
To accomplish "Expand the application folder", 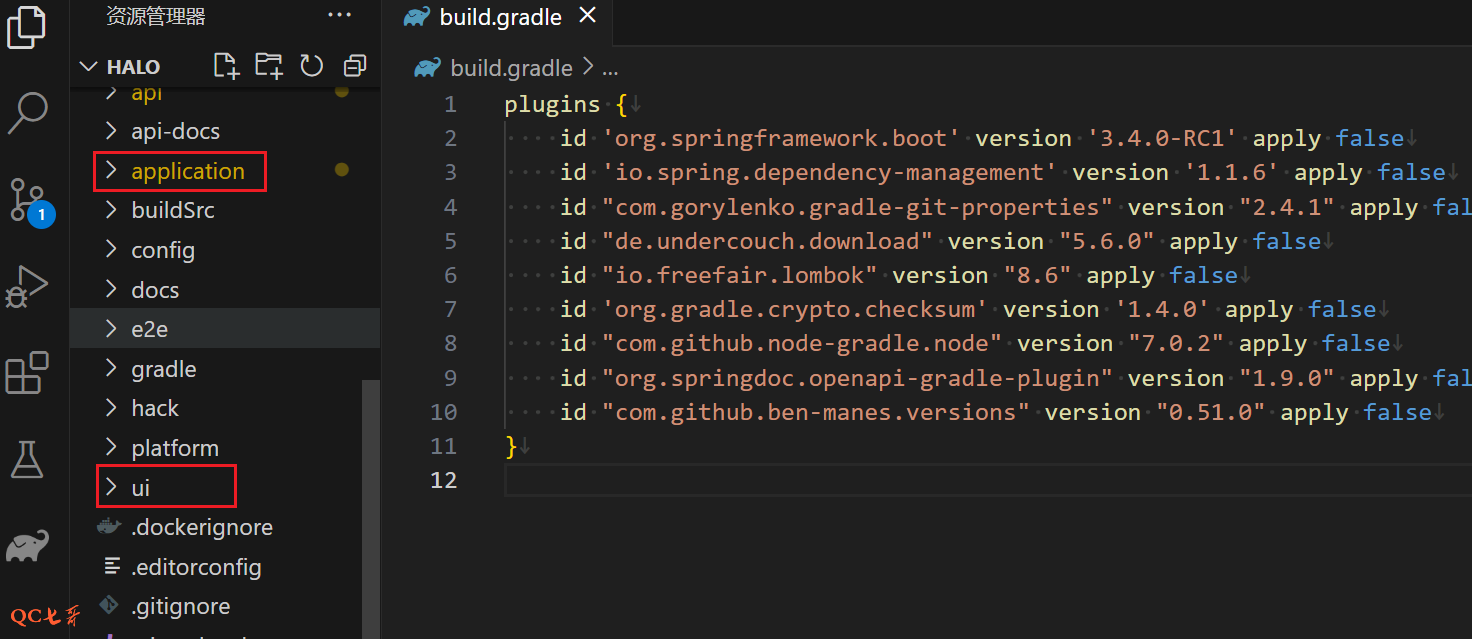I will [187, 171].
